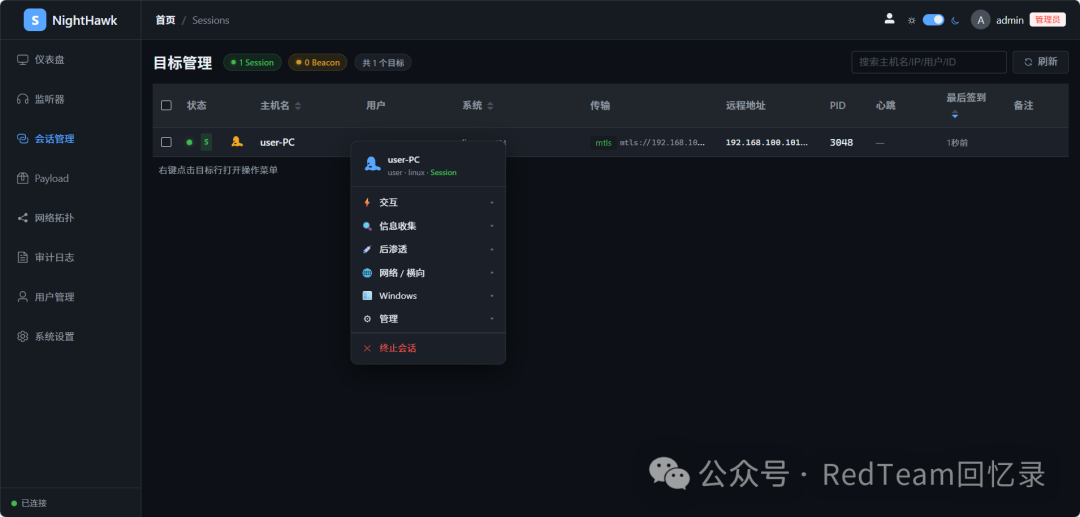Click the magnifier icon beside 信息收集
This screenshot has width=1080, height=517.
(366, 226)
